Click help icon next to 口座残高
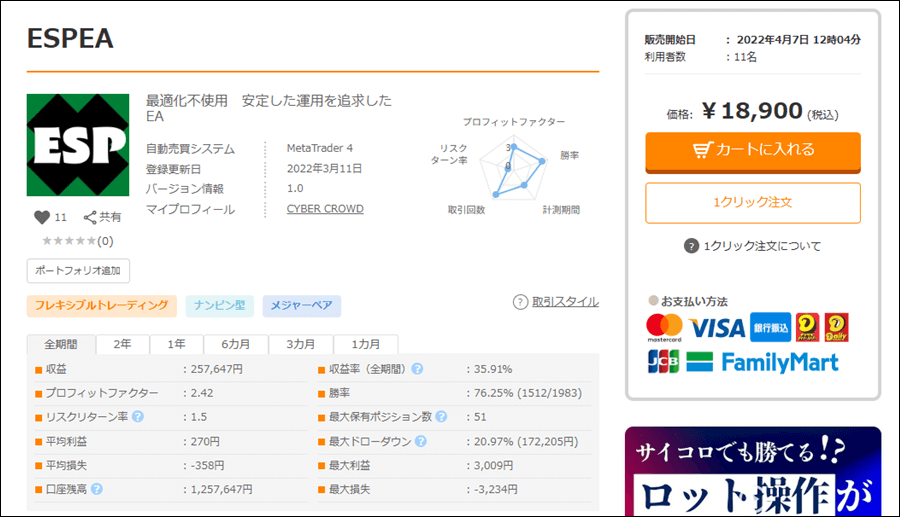Image resolution: width=900 pixels, height=517 pixels. [x=97, y=489]
